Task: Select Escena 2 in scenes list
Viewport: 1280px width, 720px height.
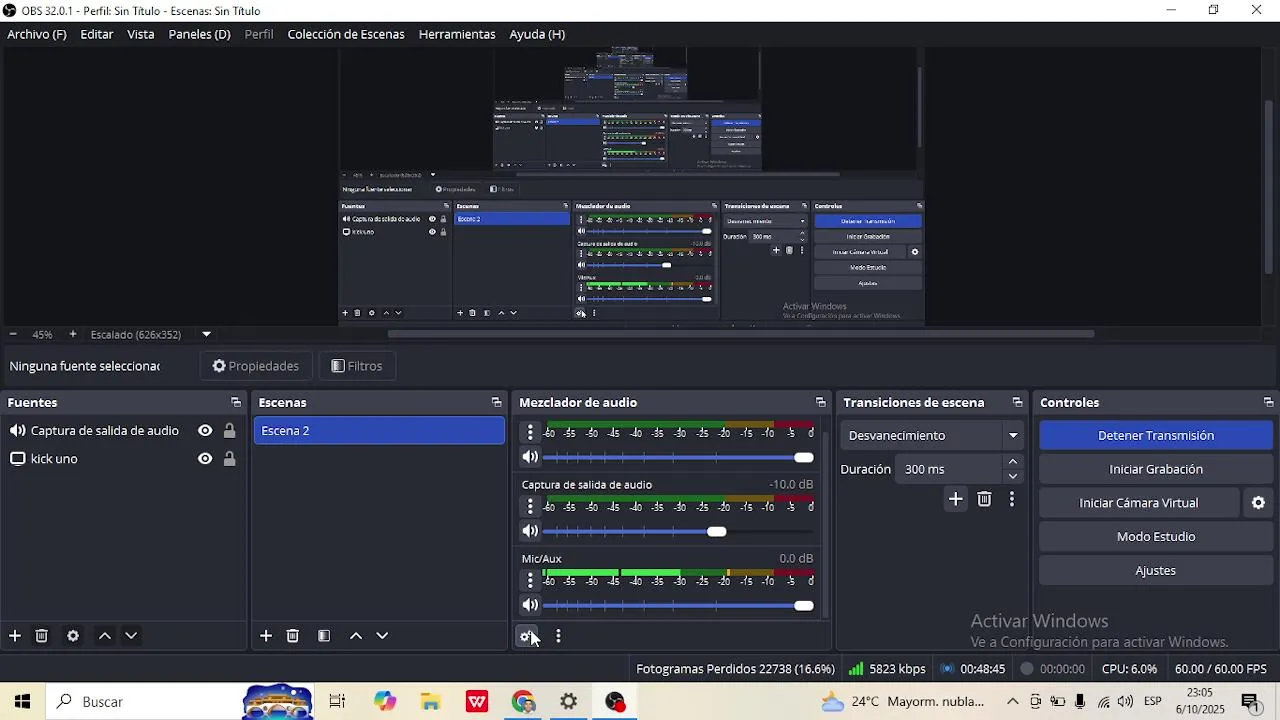Action: tap(379, 431)
